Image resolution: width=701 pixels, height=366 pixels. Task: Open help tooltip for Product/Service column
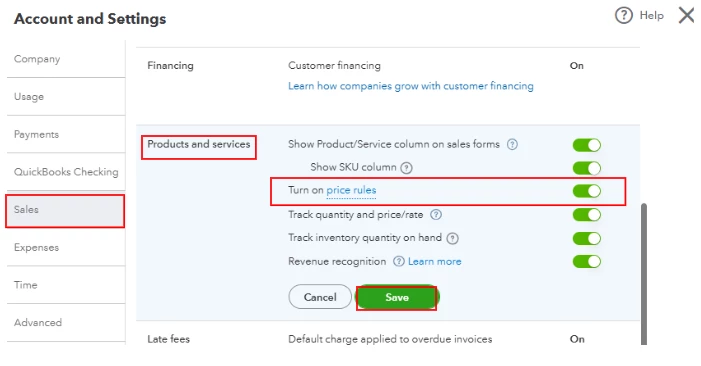click(x=512, y=144)
